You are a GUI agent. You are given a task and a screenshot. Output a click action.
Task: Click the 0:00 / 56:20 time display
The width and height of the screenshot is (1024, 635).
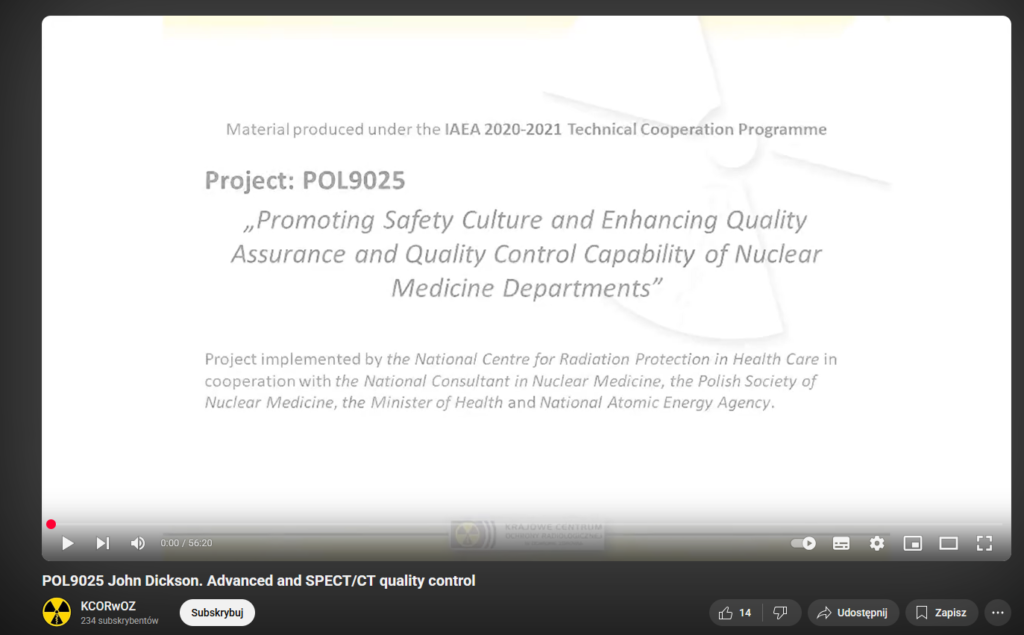coord(186,543)
